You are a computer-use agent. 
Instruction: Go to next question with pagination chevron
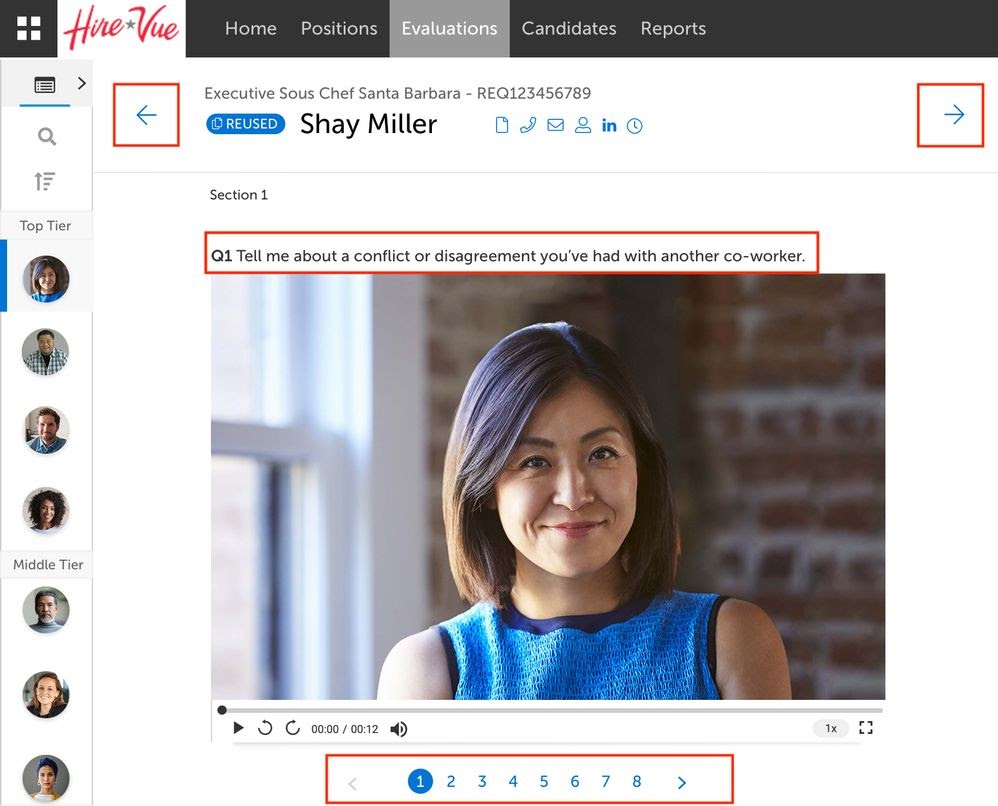682,783
